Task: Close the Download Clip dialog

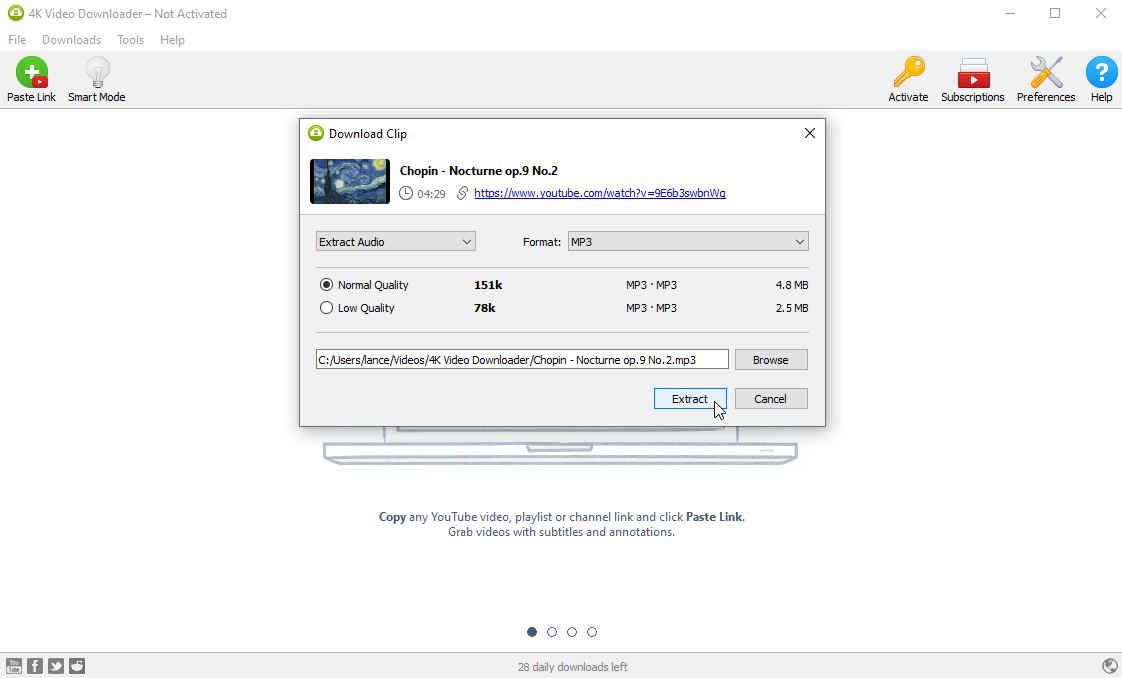Action: 809,133
